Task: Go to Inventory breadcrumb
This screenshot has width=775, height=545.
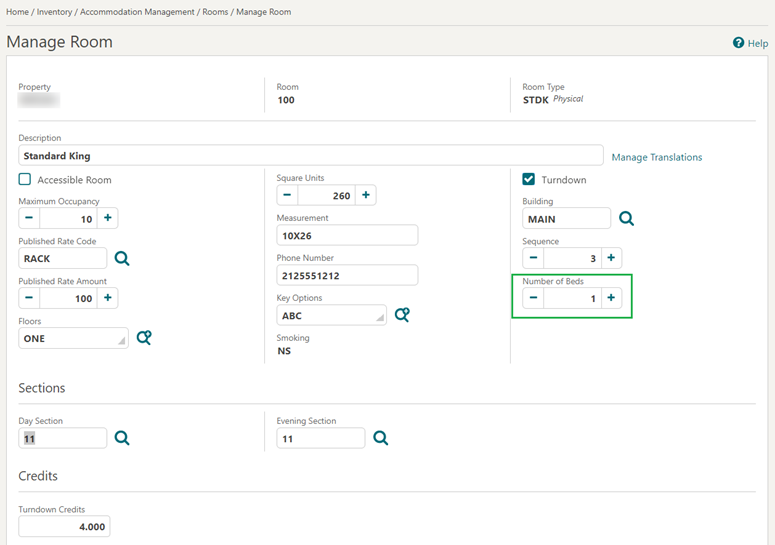Action: coord(54,12)
